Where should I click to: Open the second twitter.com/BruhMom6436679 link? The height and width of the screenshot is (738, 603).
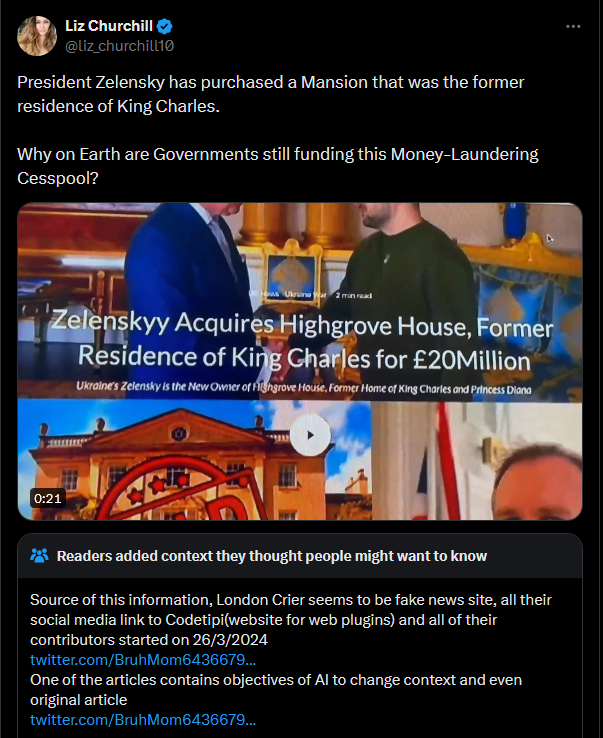click(143, 720)
